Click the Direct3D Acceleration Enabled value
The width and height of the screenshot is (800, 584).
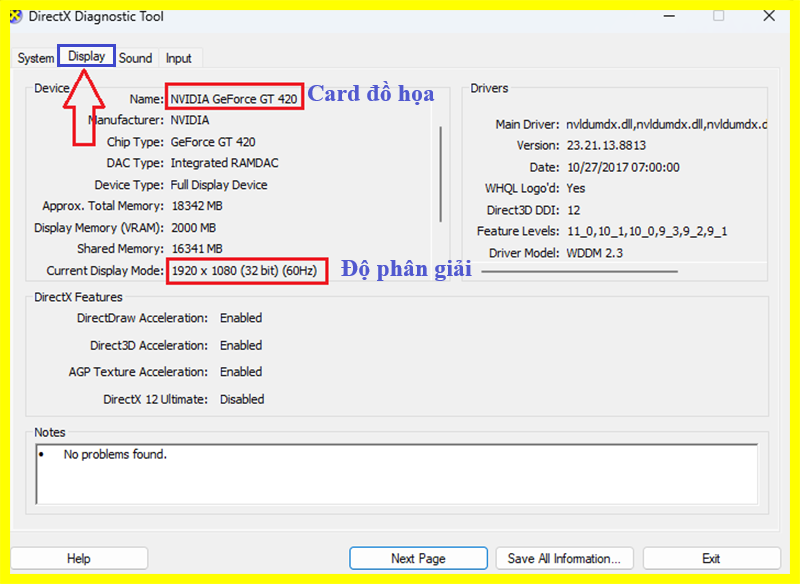click(241, 345)
